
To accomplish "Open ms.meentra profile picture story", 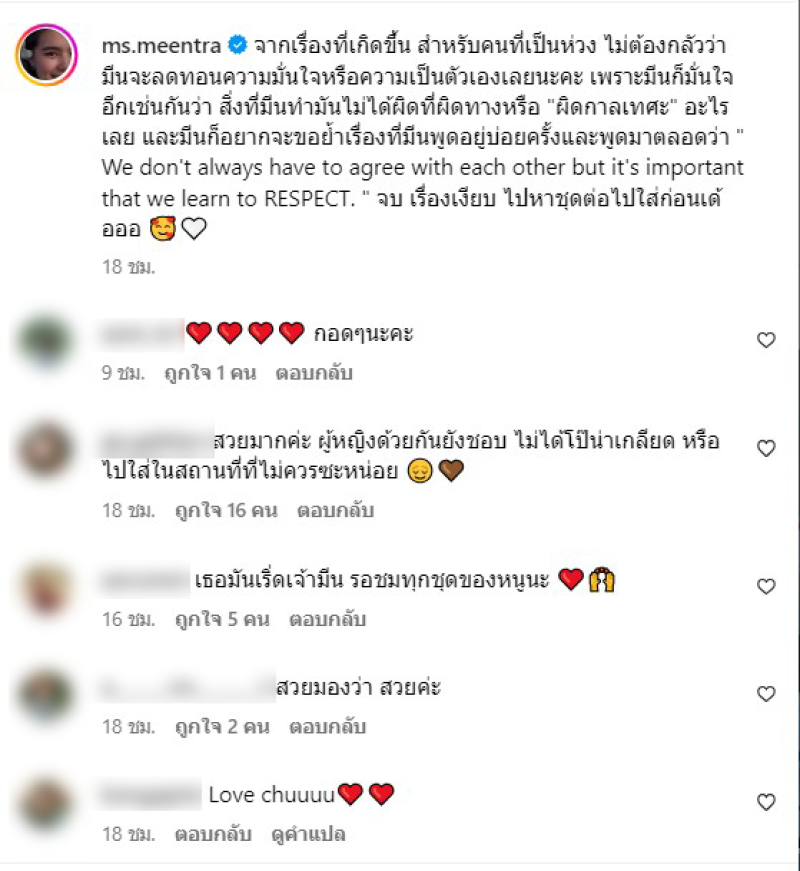I will (46, 54).
